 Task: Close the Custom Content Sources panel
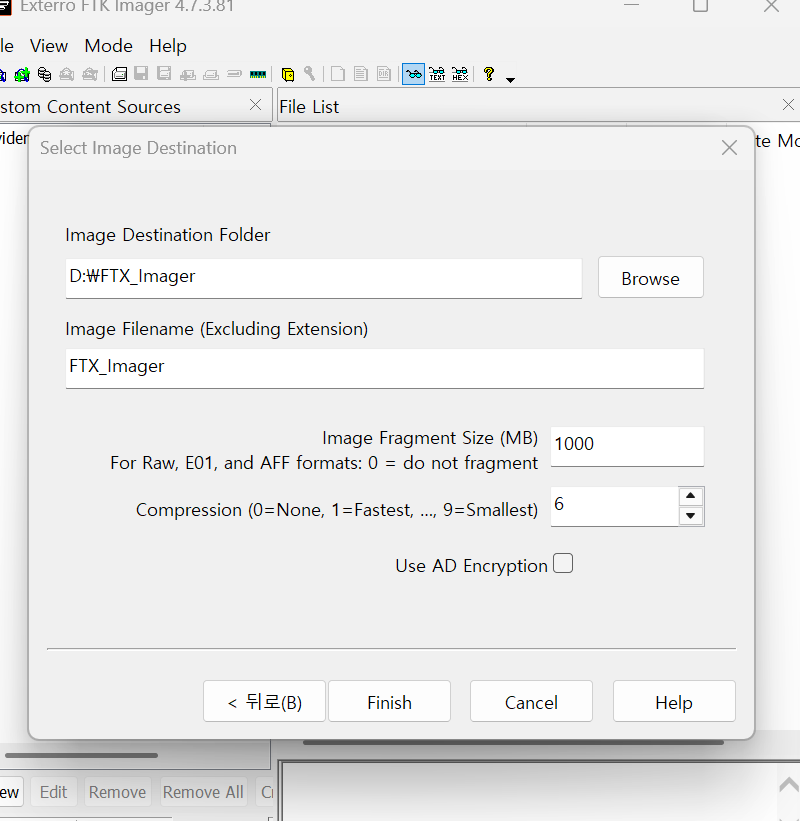point(255,105)
